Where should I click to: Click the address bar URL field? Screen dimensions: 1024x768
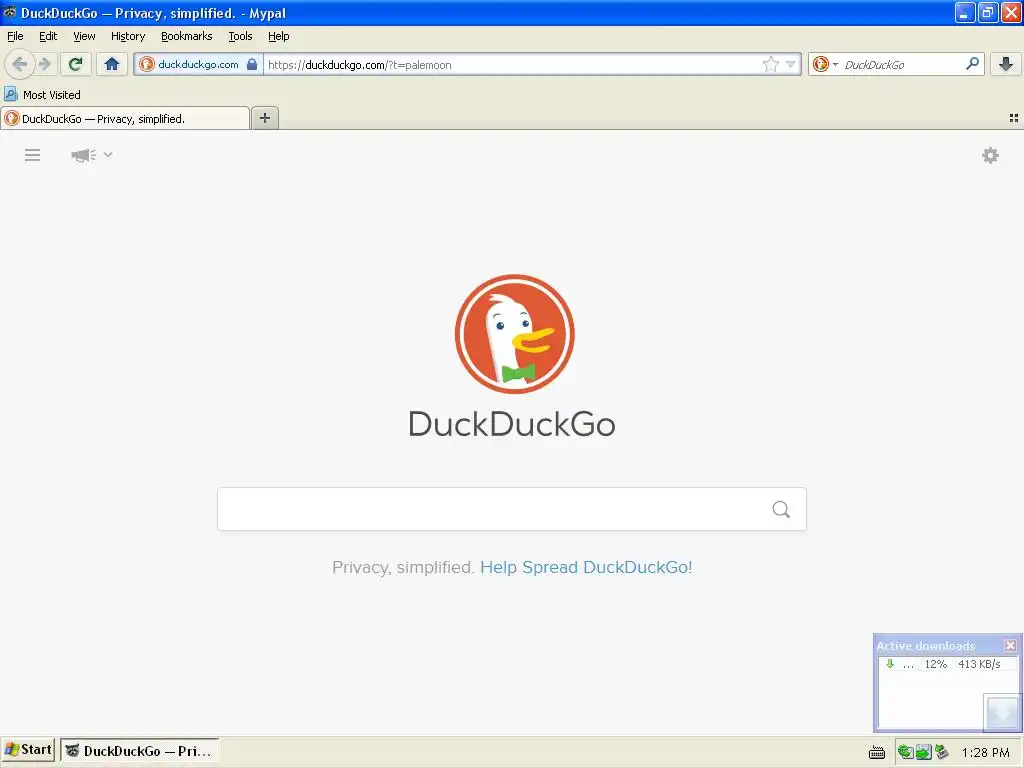[x=511, y=65]
